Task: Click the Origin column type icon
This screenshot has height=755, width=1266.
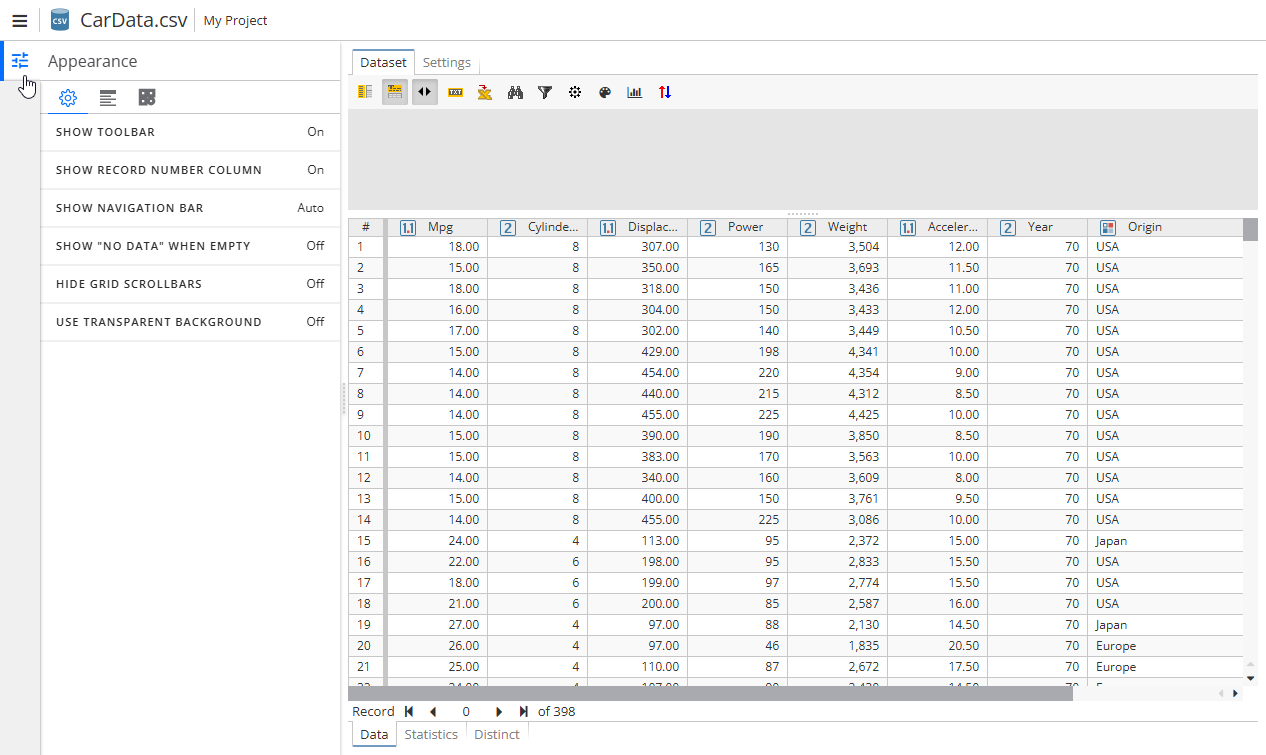Action: click(x=1107, y=228)
